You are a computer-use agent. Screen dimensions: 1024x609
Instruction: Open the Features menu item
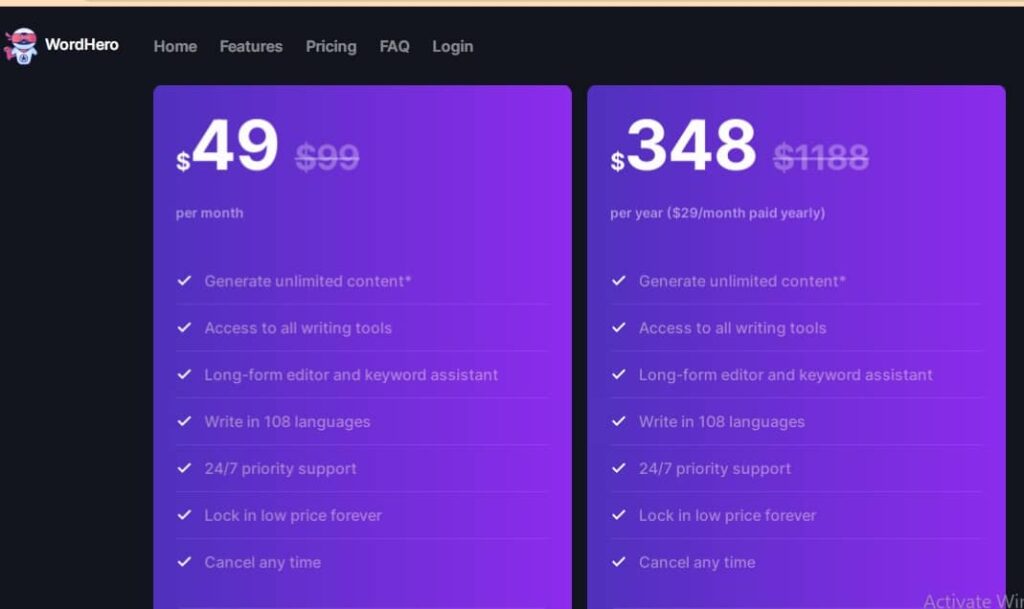(x=250, y=46)
